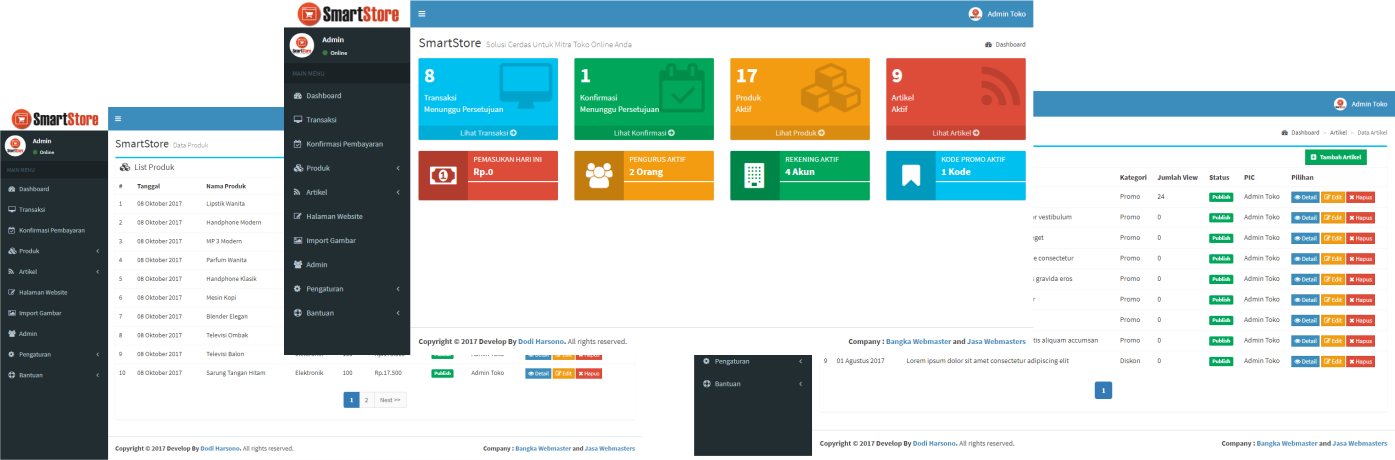Image resolution: width=1395 pixels, height=460 pixels.
Task: Click Admin profile picture in Data Produk sidebar
Action: (15, 145)
